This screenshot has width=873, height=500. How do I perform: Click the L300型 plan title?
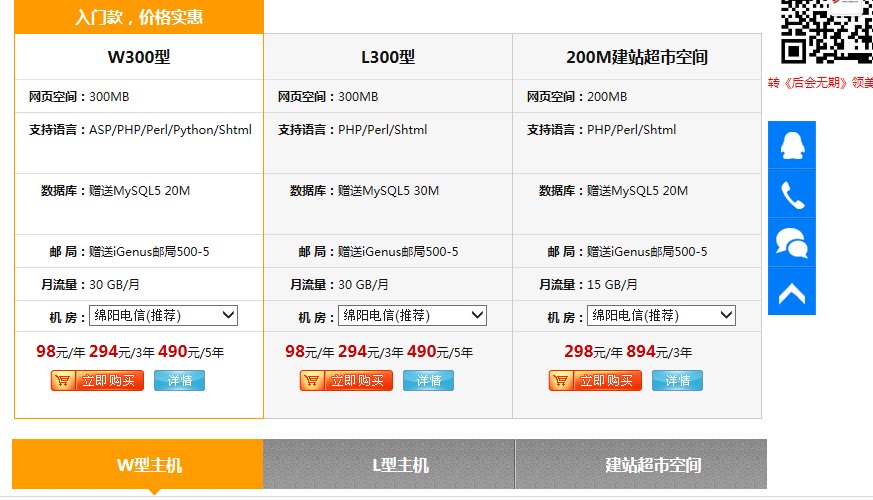click(x=388, y=57)
